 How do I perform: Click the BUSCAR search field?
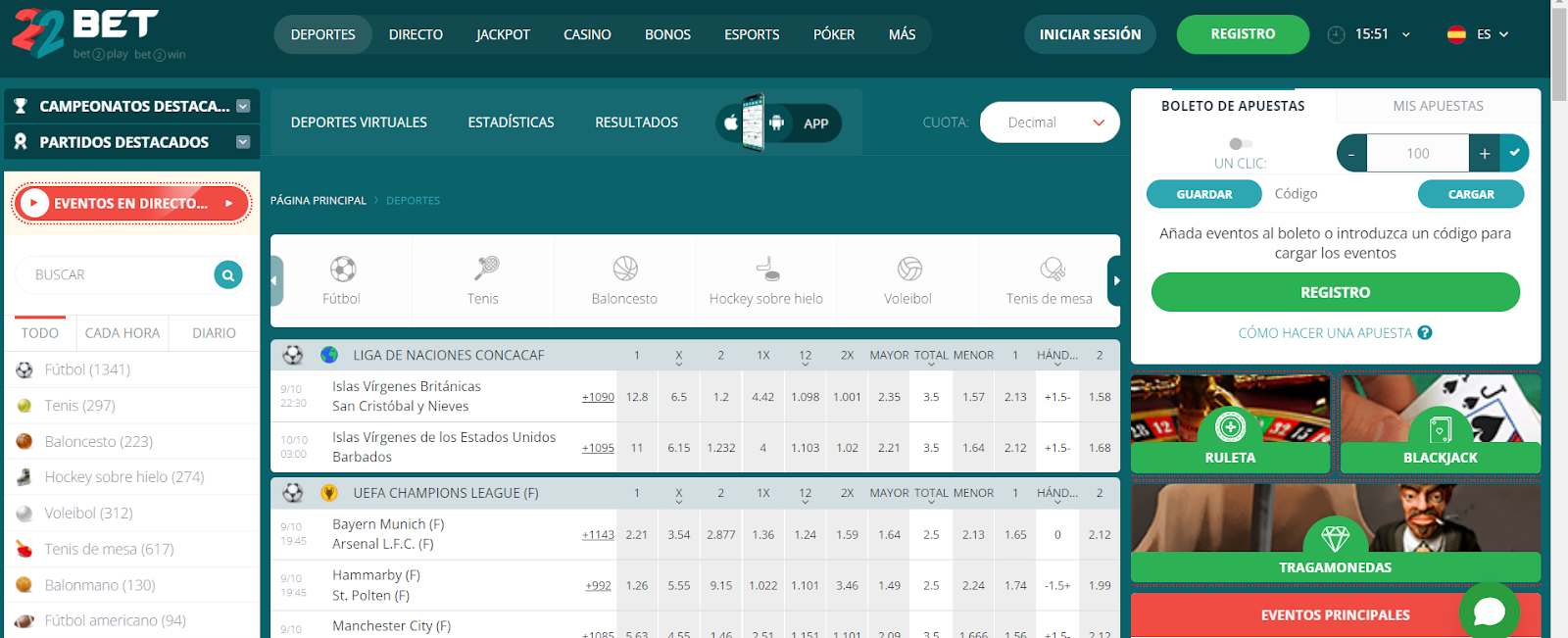coord(116,275)
